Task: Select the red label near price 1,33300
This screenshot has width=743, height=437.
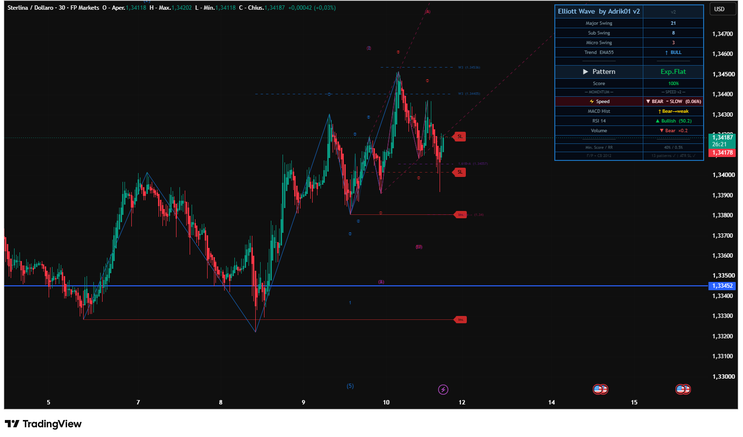Action: click(460, 319)
